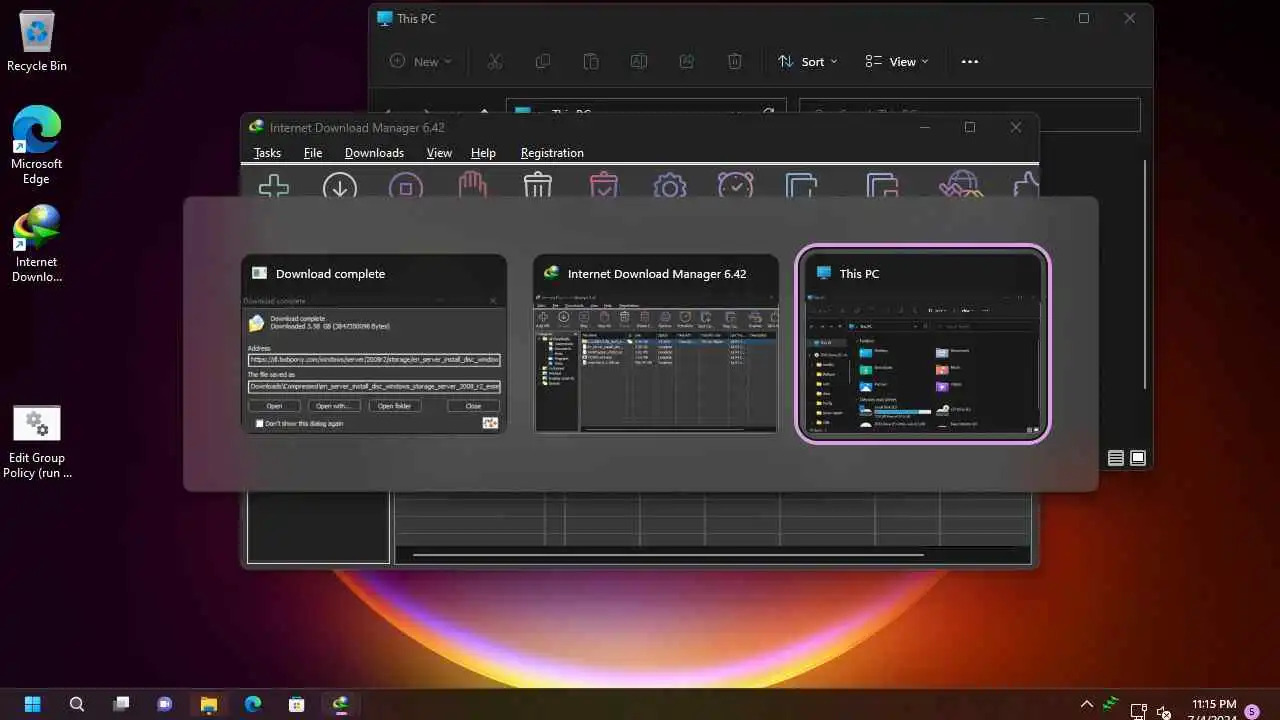Open the View dropdown in This PC window
The image size is (1280, 720).
point(897,61)
